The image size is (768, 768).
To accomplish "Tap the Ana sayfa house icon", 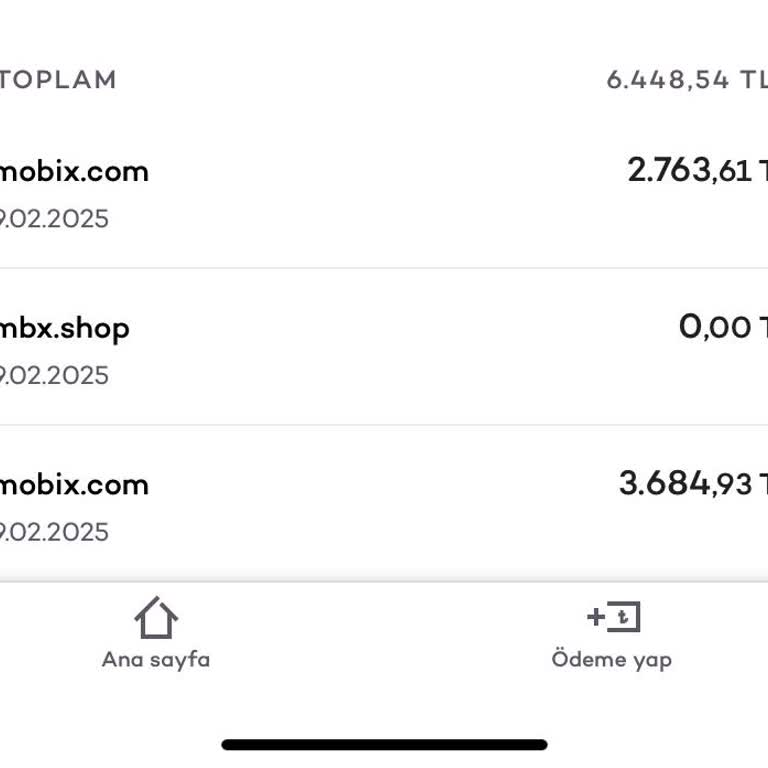I will coord(156,618).
